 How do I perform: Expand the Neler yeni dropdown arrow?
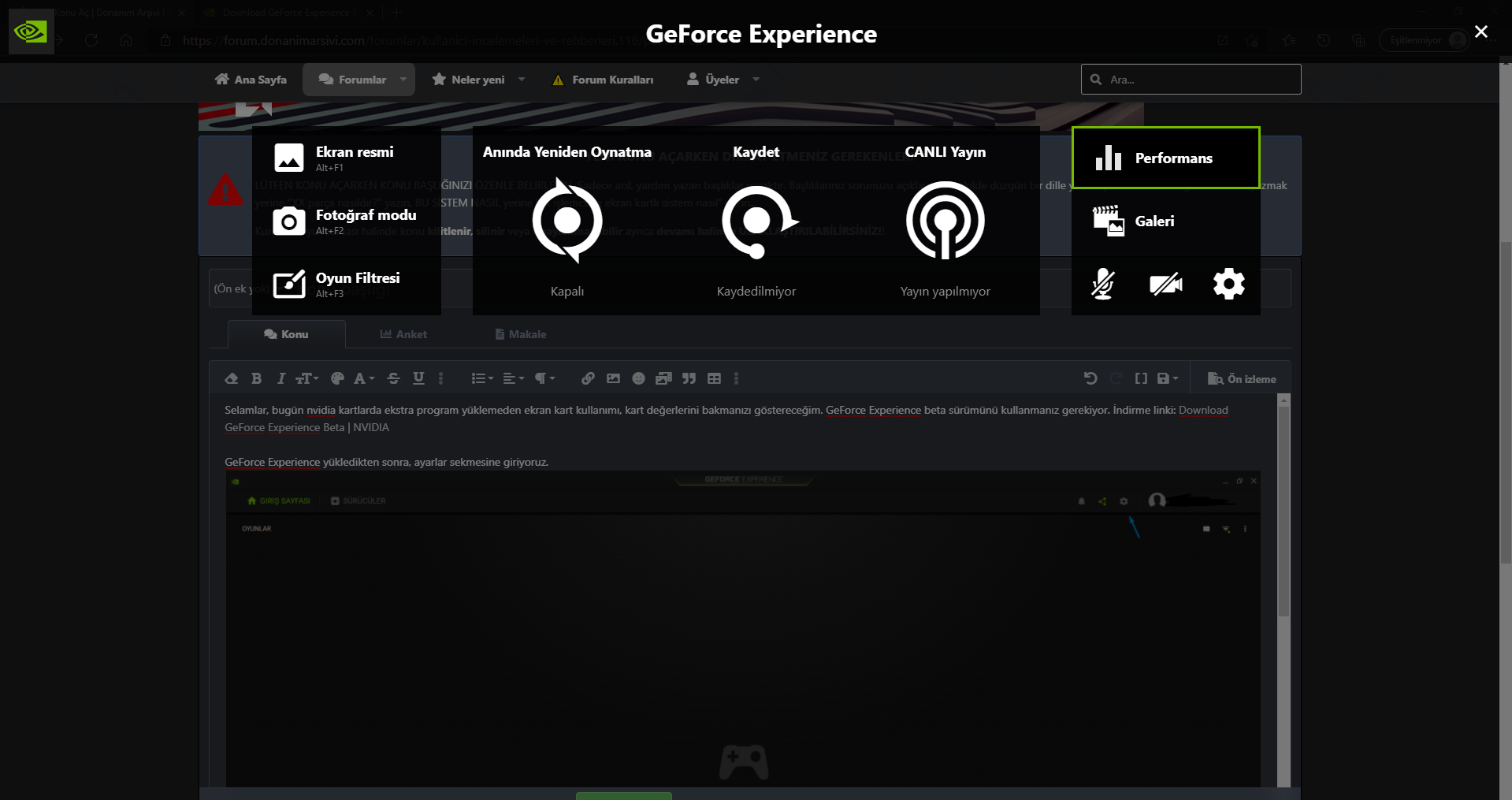coord(522,80)
